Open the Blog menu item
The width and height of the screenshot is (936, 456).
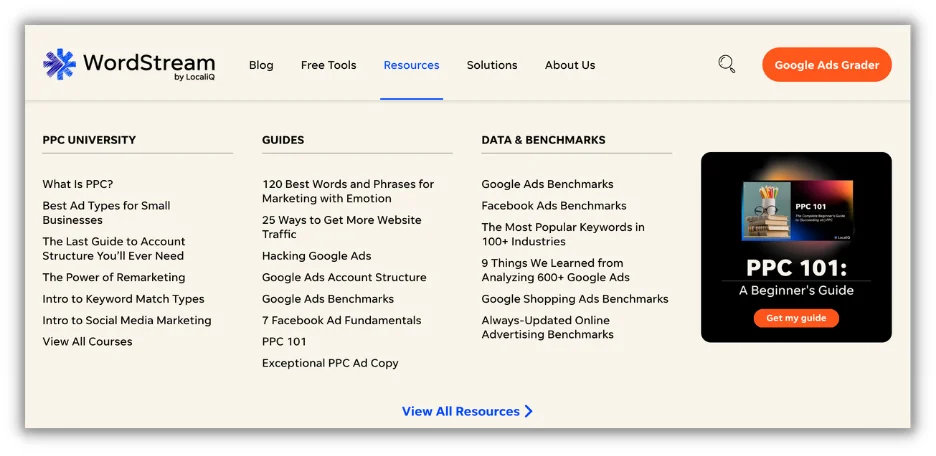(261, 65)
